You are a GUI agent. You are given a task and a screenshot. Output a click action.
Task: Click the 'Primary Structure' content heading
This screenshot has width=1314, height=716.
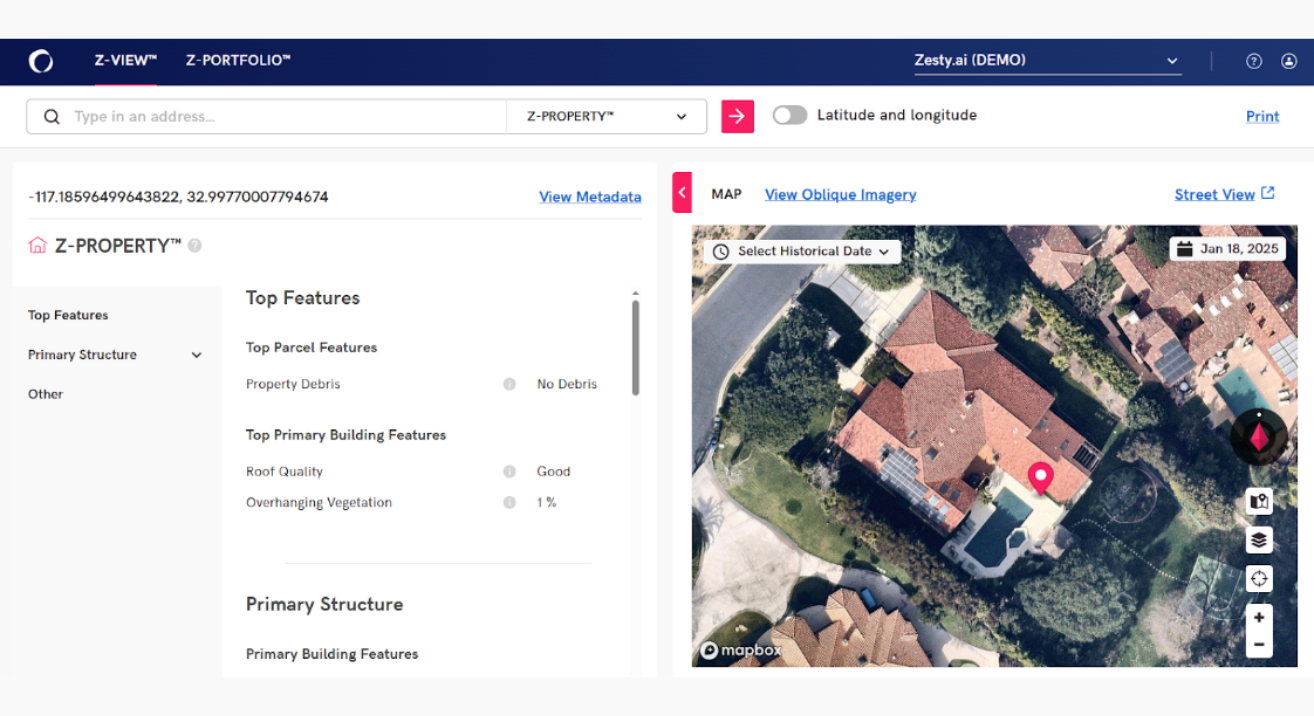point(324,604)
